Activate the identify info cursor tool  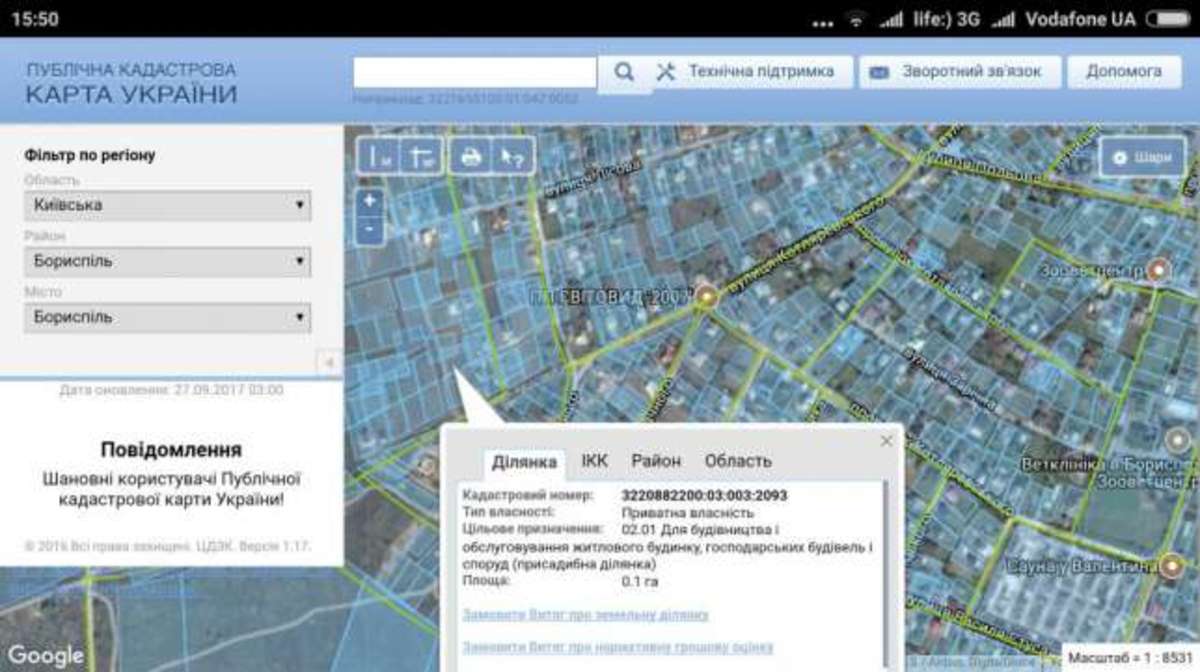click(512, 156)
